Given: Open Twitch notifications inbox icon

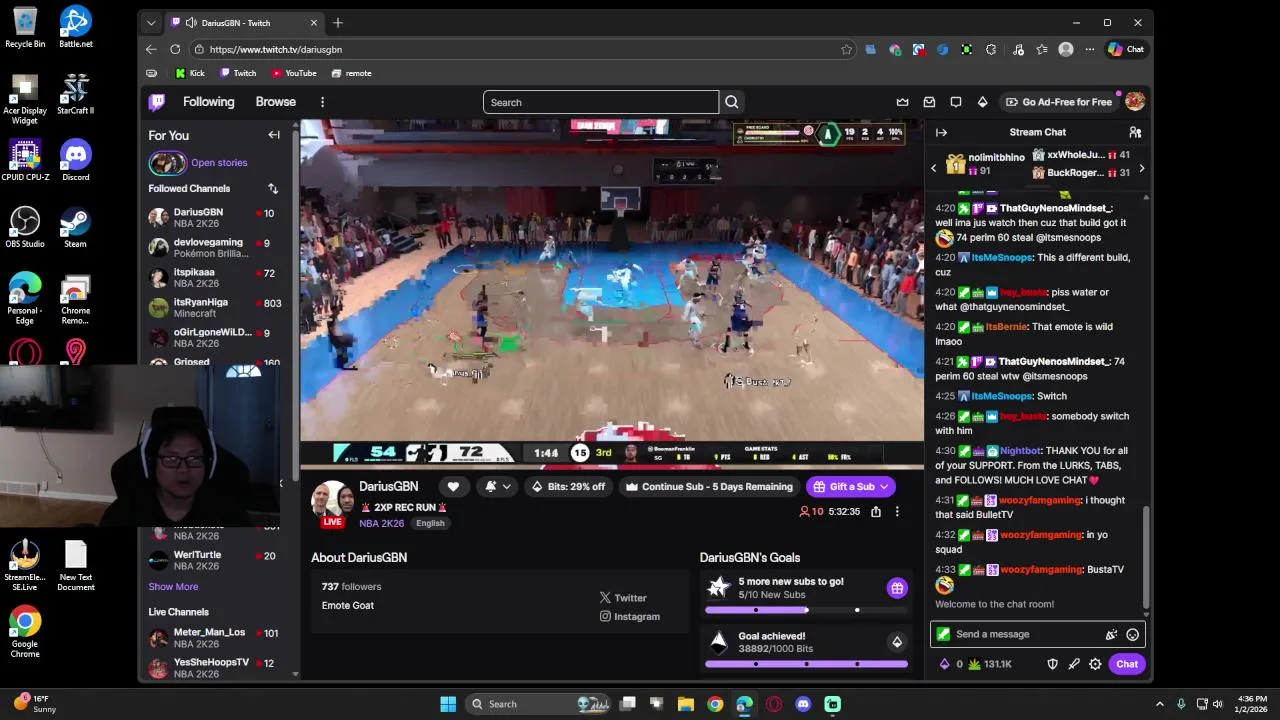Looking at the screenshot, I should (929, 102).
